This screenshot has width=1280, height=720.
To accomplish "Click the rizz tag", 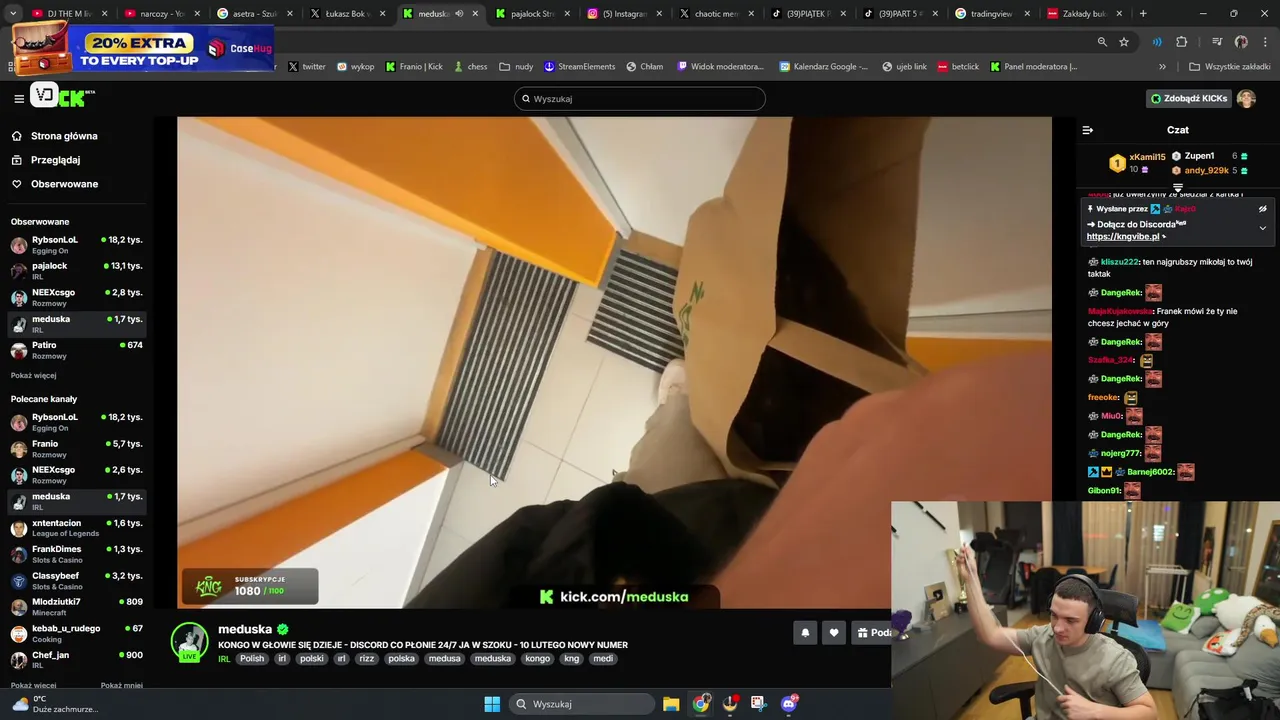I will coord(367,659).
